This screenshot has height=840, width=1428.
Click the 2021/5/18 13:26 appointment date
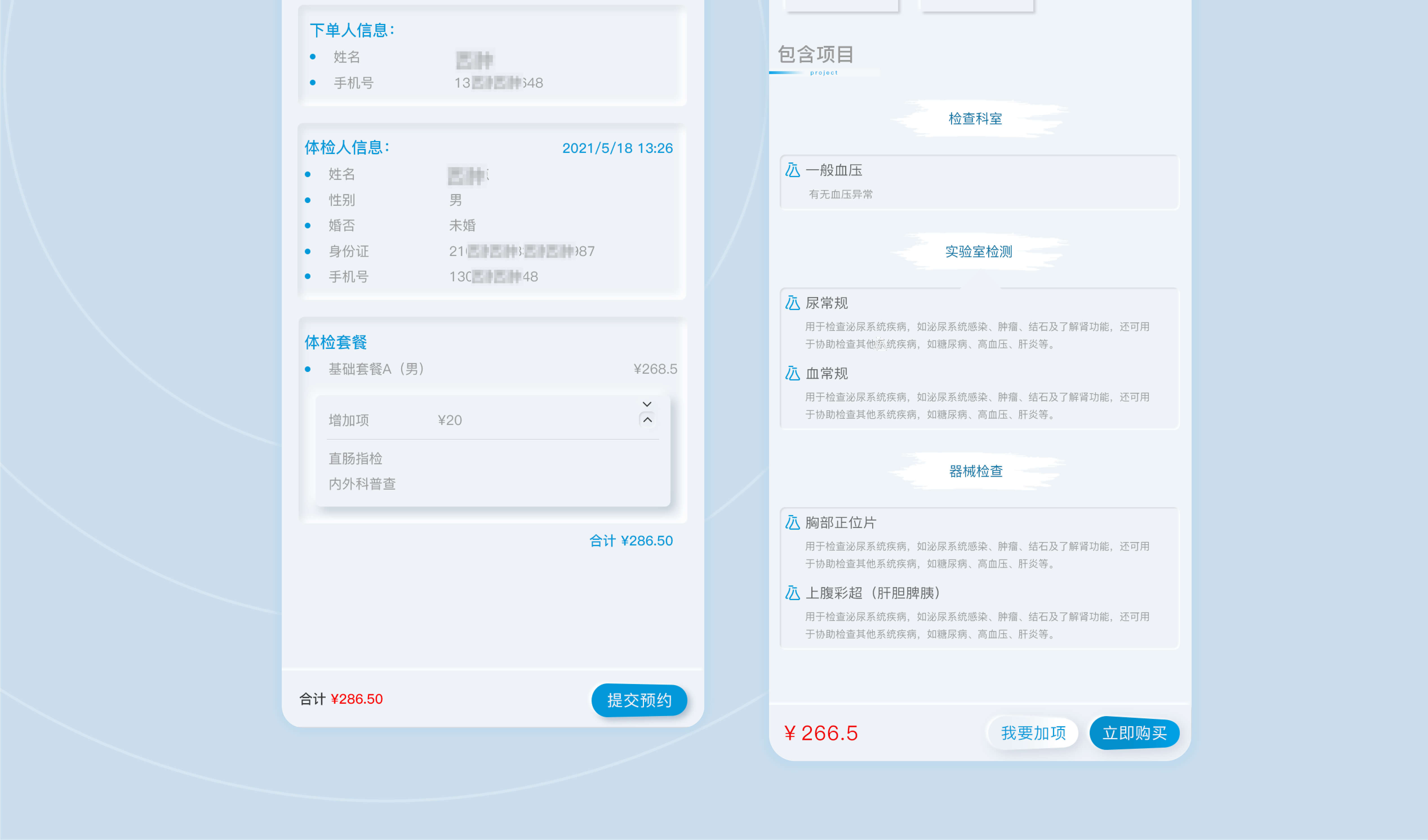tap(617, 148)
